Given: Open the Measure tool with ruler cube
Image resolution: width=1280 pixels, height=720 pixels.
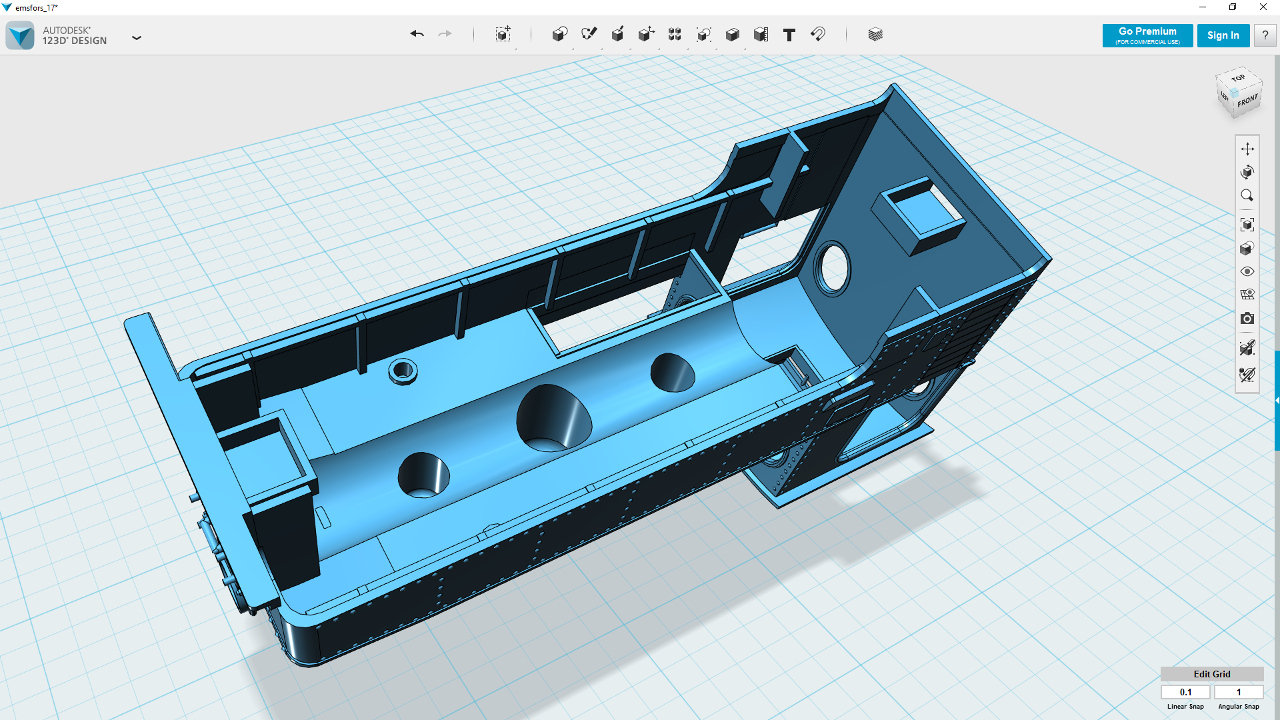Looking at the screenshot, I should (761, 34).
